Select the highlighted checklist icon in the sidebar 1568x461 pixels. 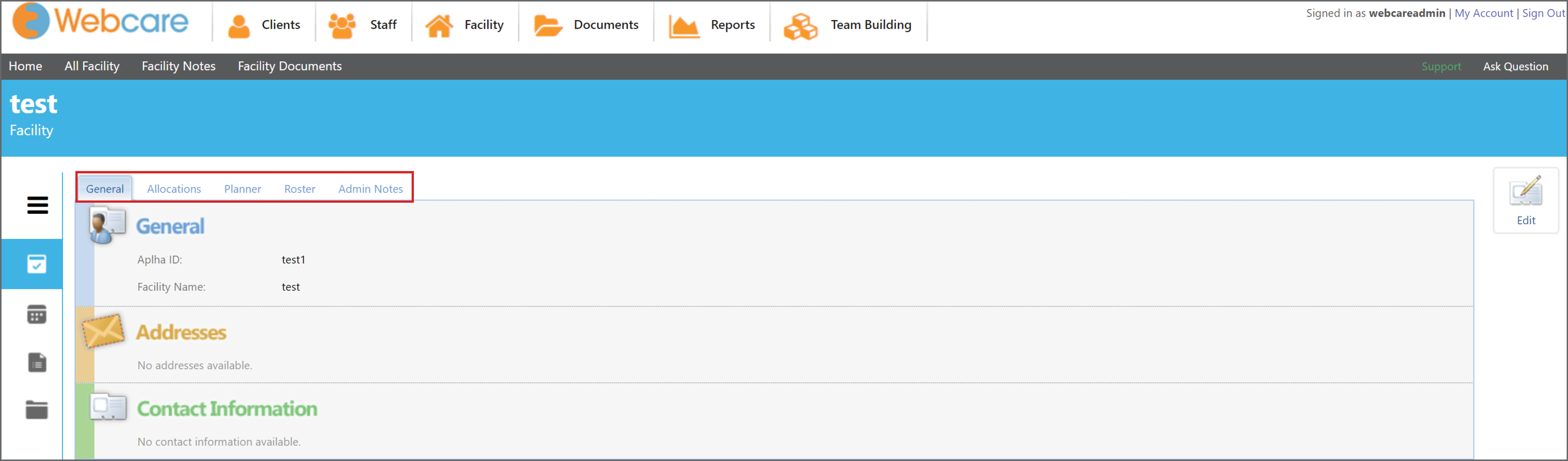(x=37, y=264)
